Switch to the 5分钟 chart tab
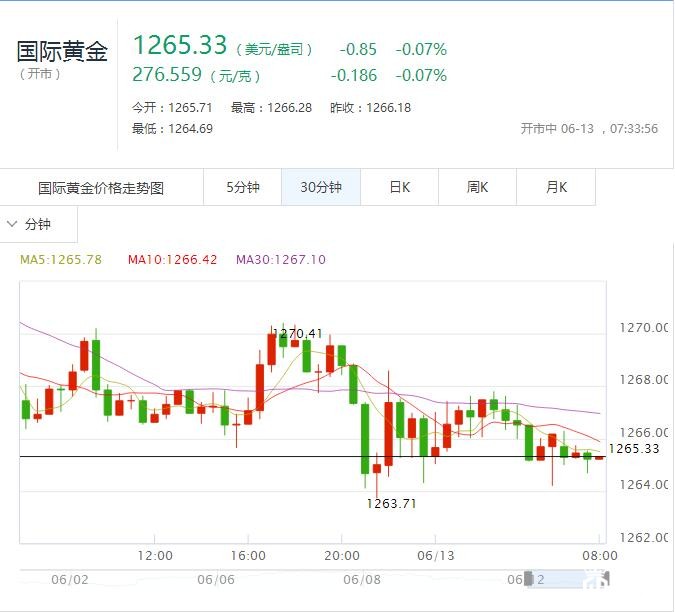Image resolution: width=675 pixels, height=612 pixels. [242, 187]
